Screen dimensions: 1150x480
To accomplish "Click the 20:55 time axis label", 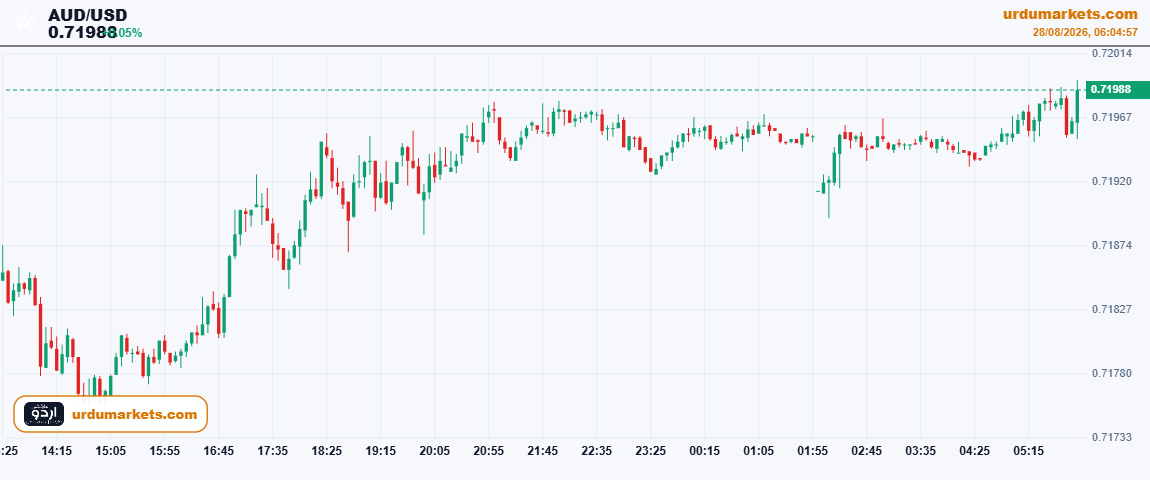I will point(488,451).
